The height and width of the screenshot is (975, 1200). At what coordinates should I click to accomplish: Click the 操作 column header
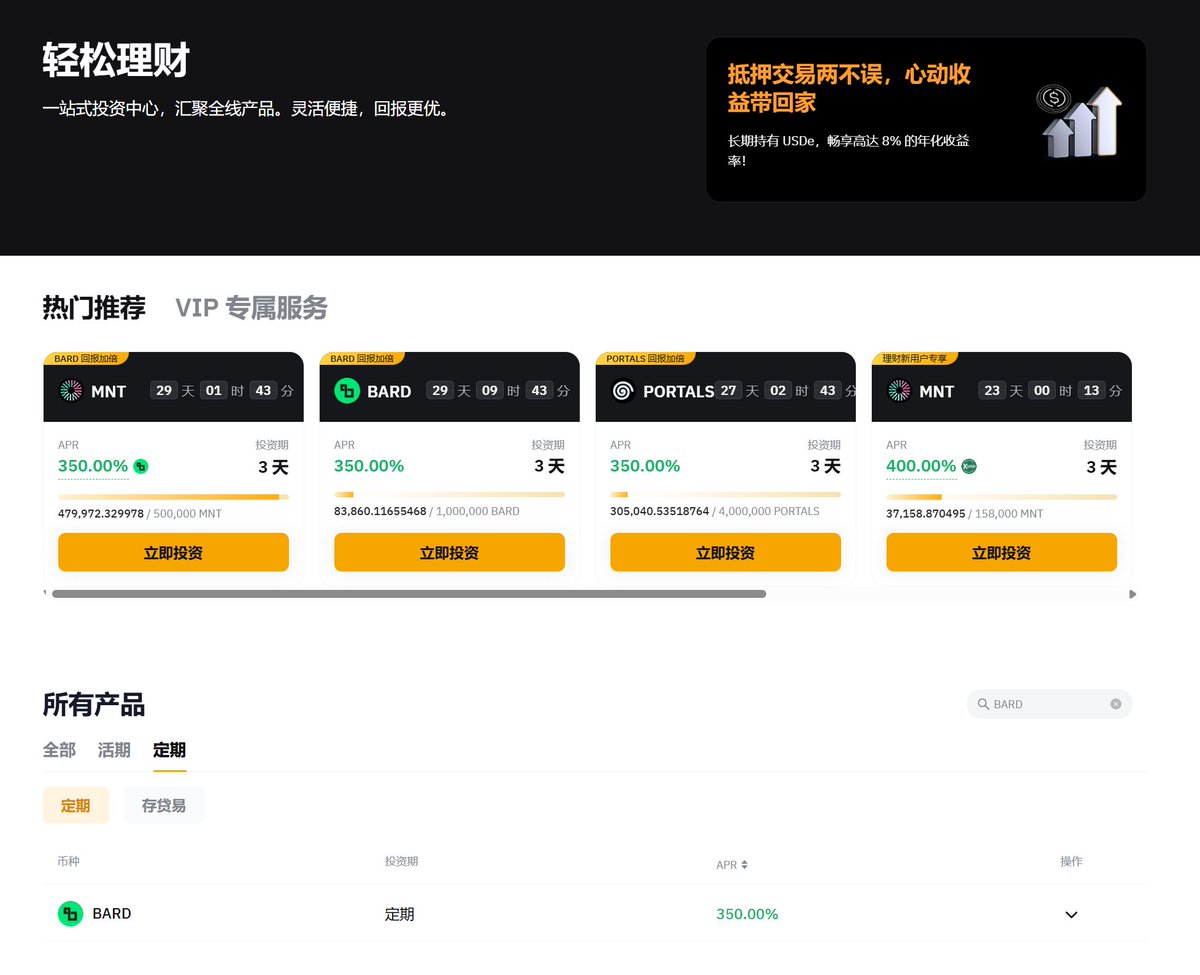point(1071,861)
